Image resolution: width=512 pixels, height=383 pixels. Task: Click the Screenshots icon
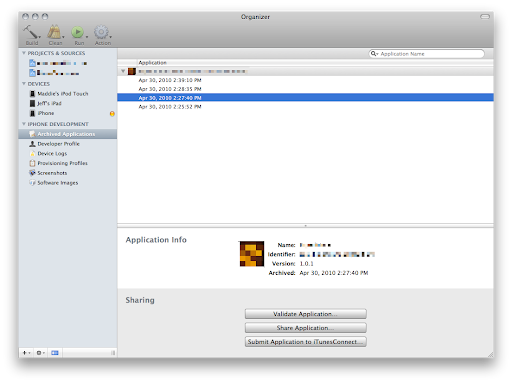pos(32,173)
